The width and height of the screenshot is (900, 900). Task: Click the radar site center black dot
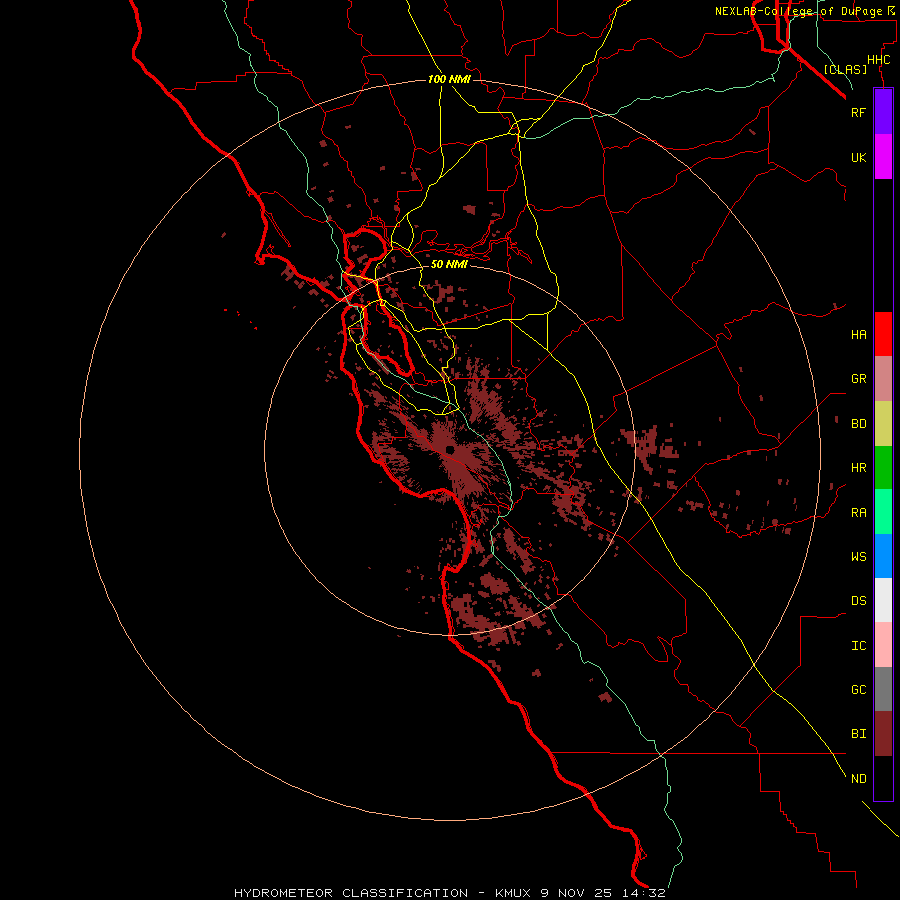tap(450, 449)
